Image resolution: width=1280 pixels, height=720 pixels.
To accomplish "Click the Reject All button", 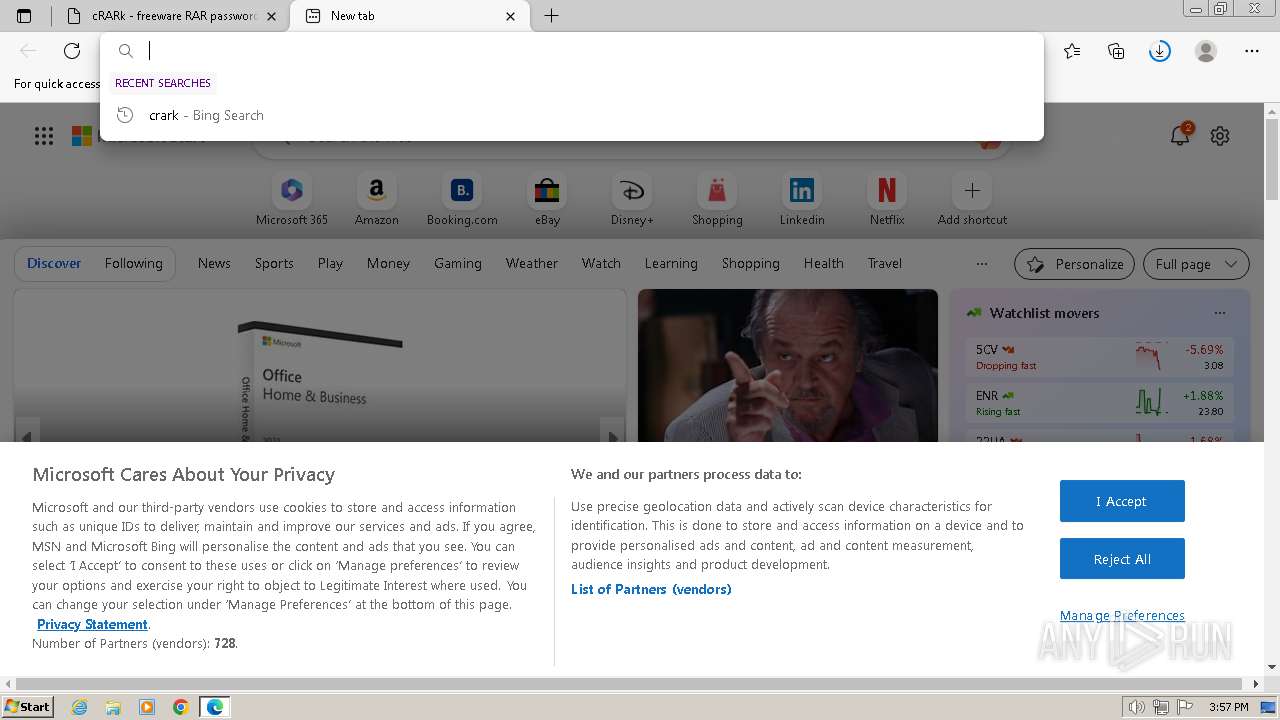I will tap(1122, 559).
